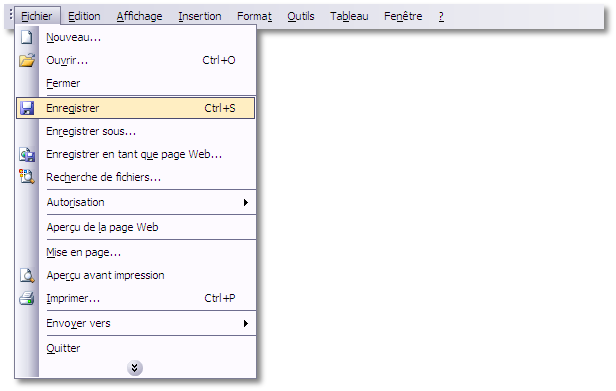This screenshot has height=391, width=616.
Task: Click the Ctrl+P shortcut text
Action: [x=220, y=298]
